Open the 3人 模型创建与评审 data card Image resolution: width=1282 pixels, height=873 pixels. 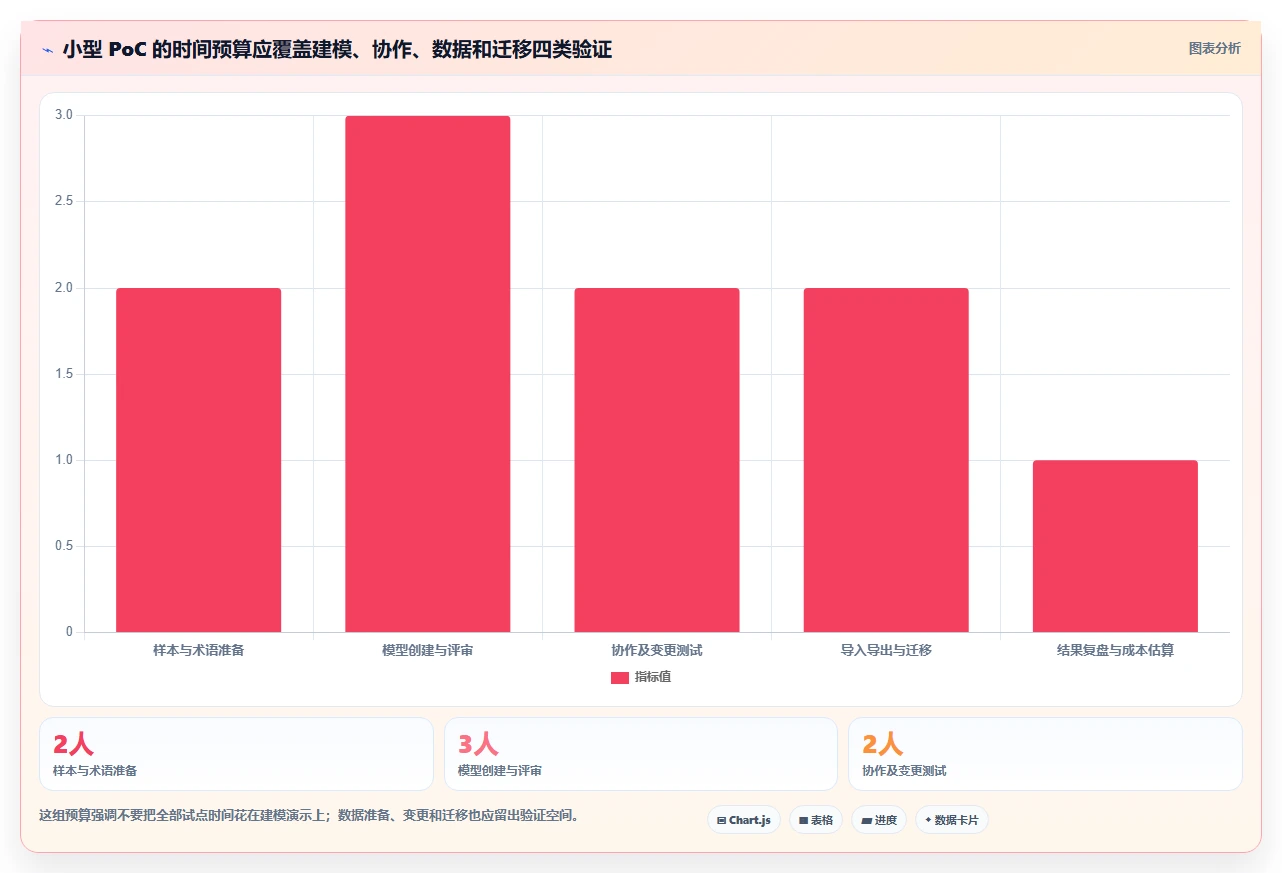coord(641,754)
